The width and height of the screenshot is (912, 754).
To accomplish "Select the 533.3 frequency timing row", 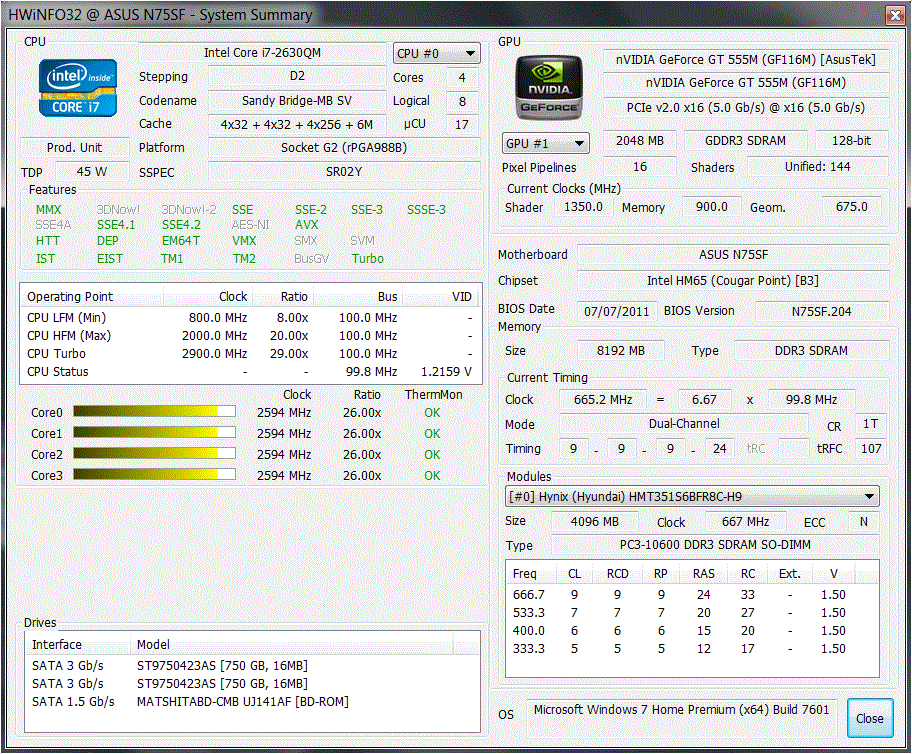I will pos(692,613).
